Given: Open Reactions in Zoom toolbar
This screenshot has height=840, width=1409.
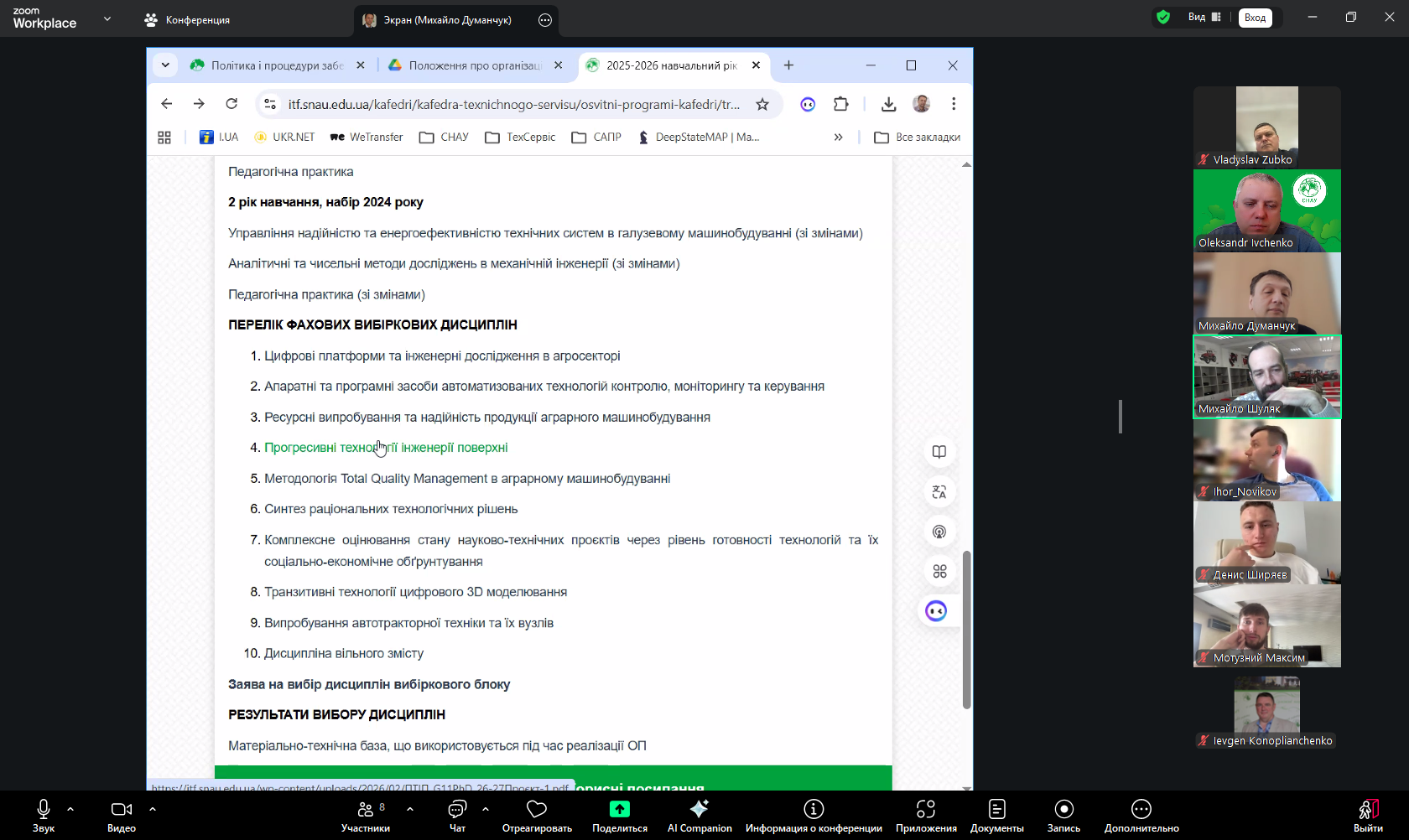Looking at the screenshot, I should (537, 815).
